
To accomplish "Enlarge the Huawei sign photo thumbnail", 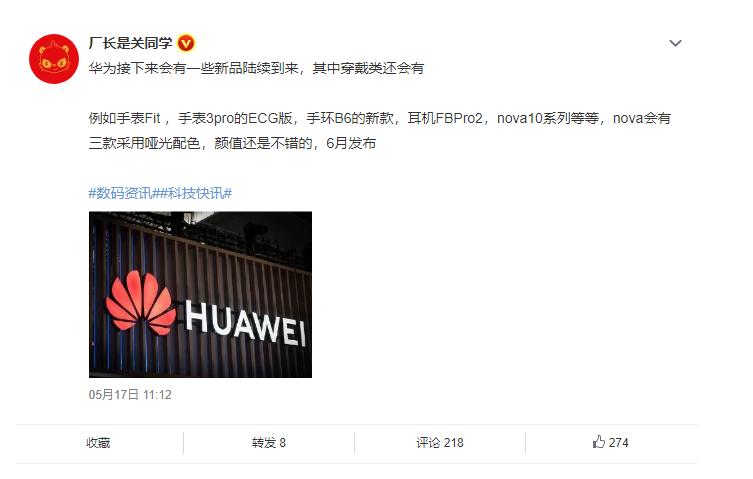I will tap(200, 295).
